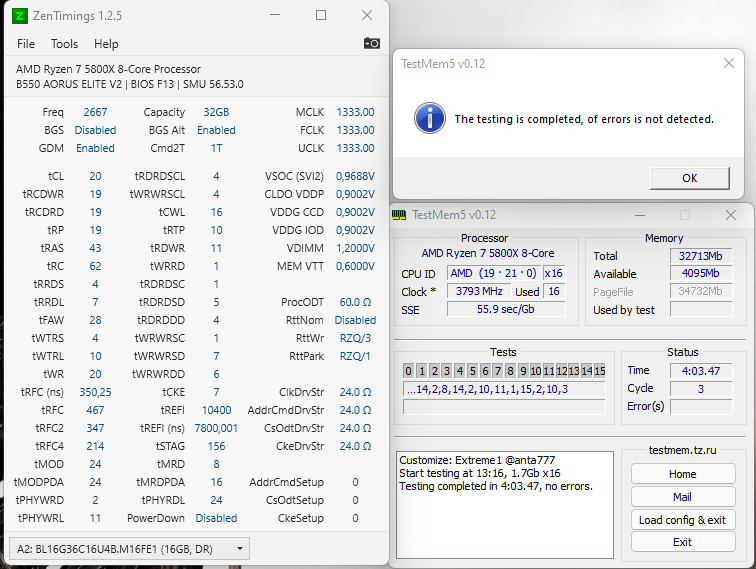Click the log text area in TestMem5
This screenshot has height=569, width=756.
[x=504, y=505]
